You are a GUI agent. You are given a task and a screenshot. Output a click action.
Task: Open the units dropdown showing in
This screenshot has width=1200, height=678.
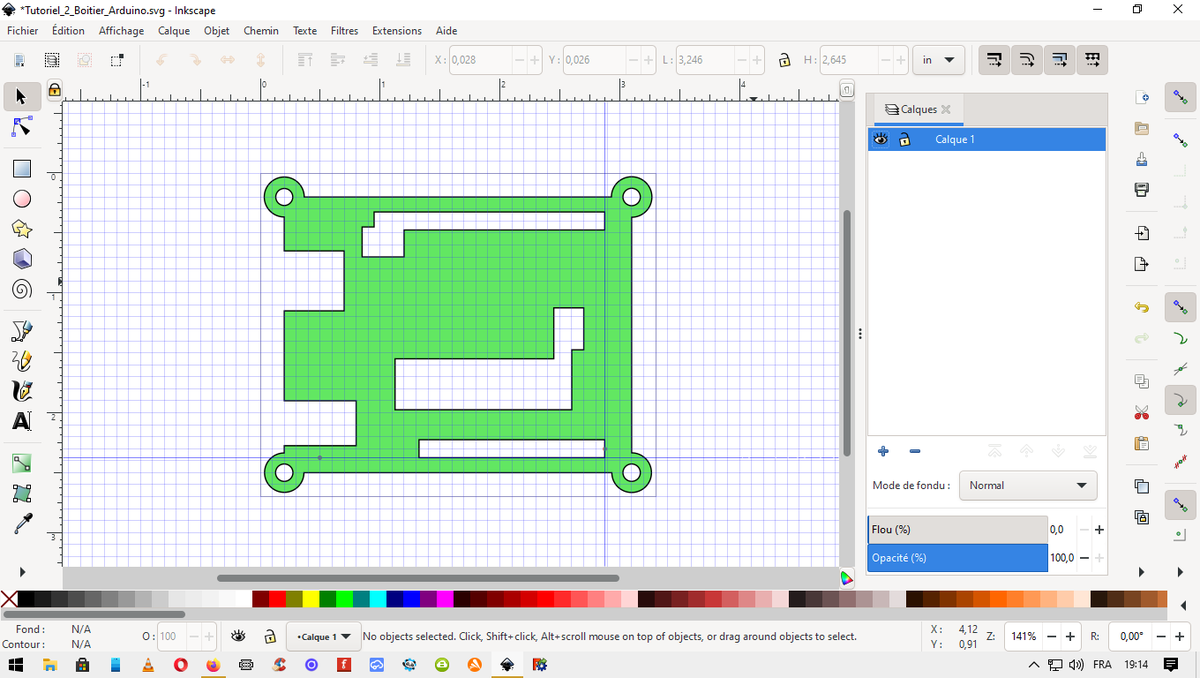pyautogui.click(x=939, y=60)
